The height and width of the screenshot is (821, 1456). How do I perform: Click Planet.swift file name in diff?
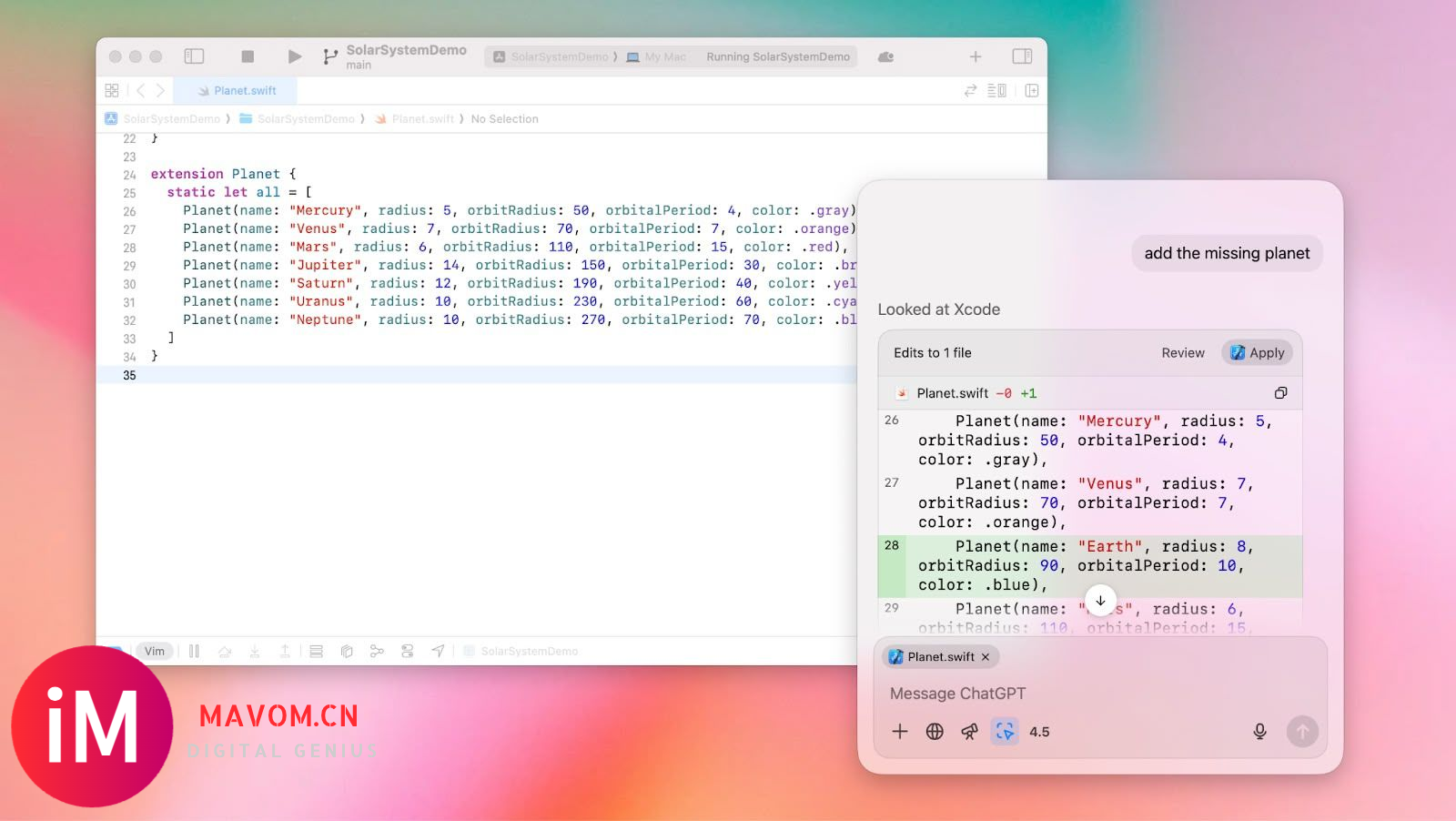click(953, 393)
